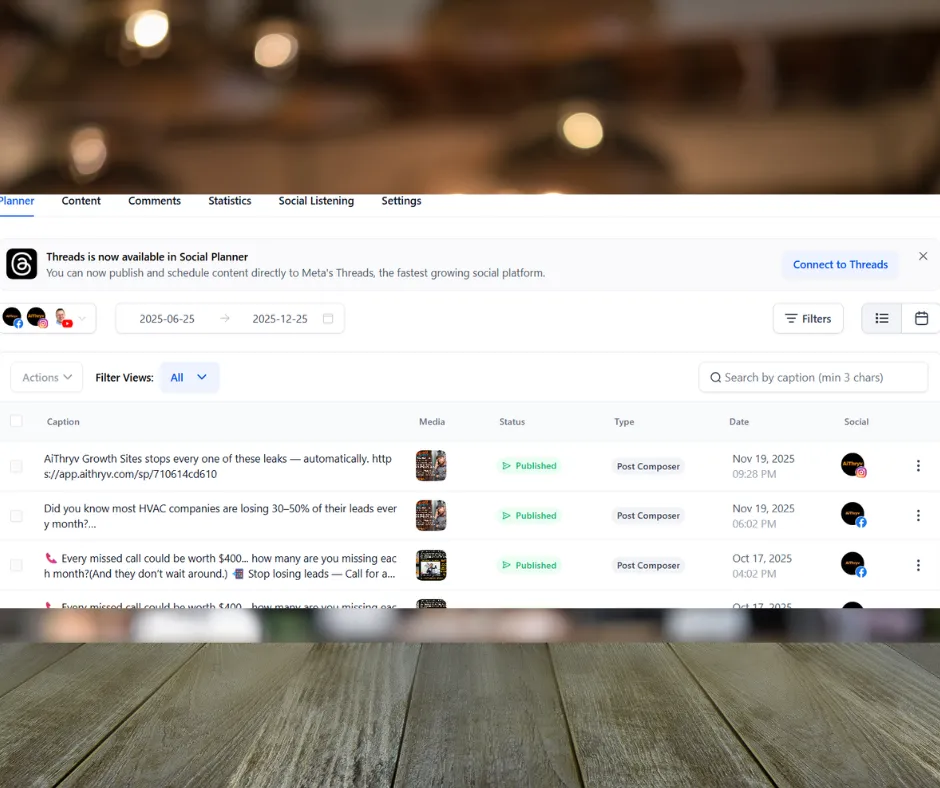940x788 pixels.
Task: Switch to the Settings tab
Action: pos(401,201)
